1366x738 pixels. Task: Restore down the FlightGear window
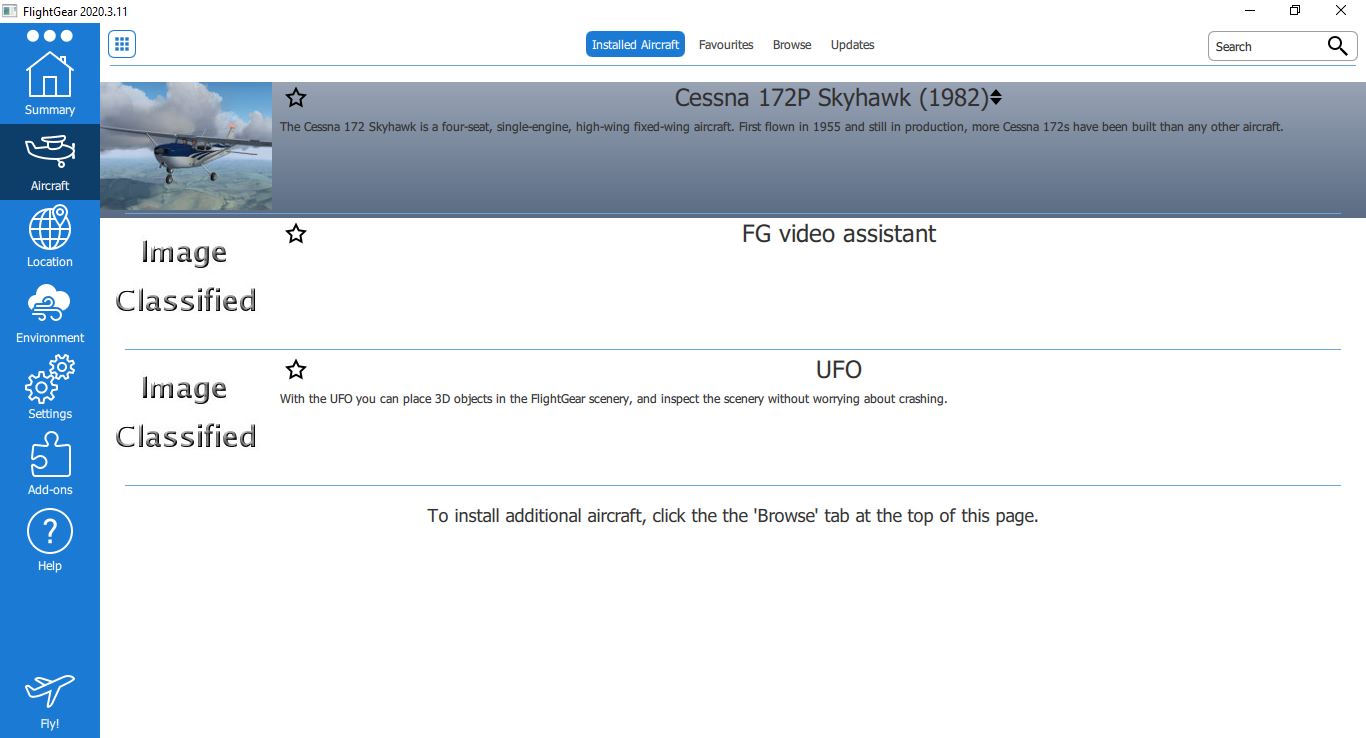click(1295, 11)
